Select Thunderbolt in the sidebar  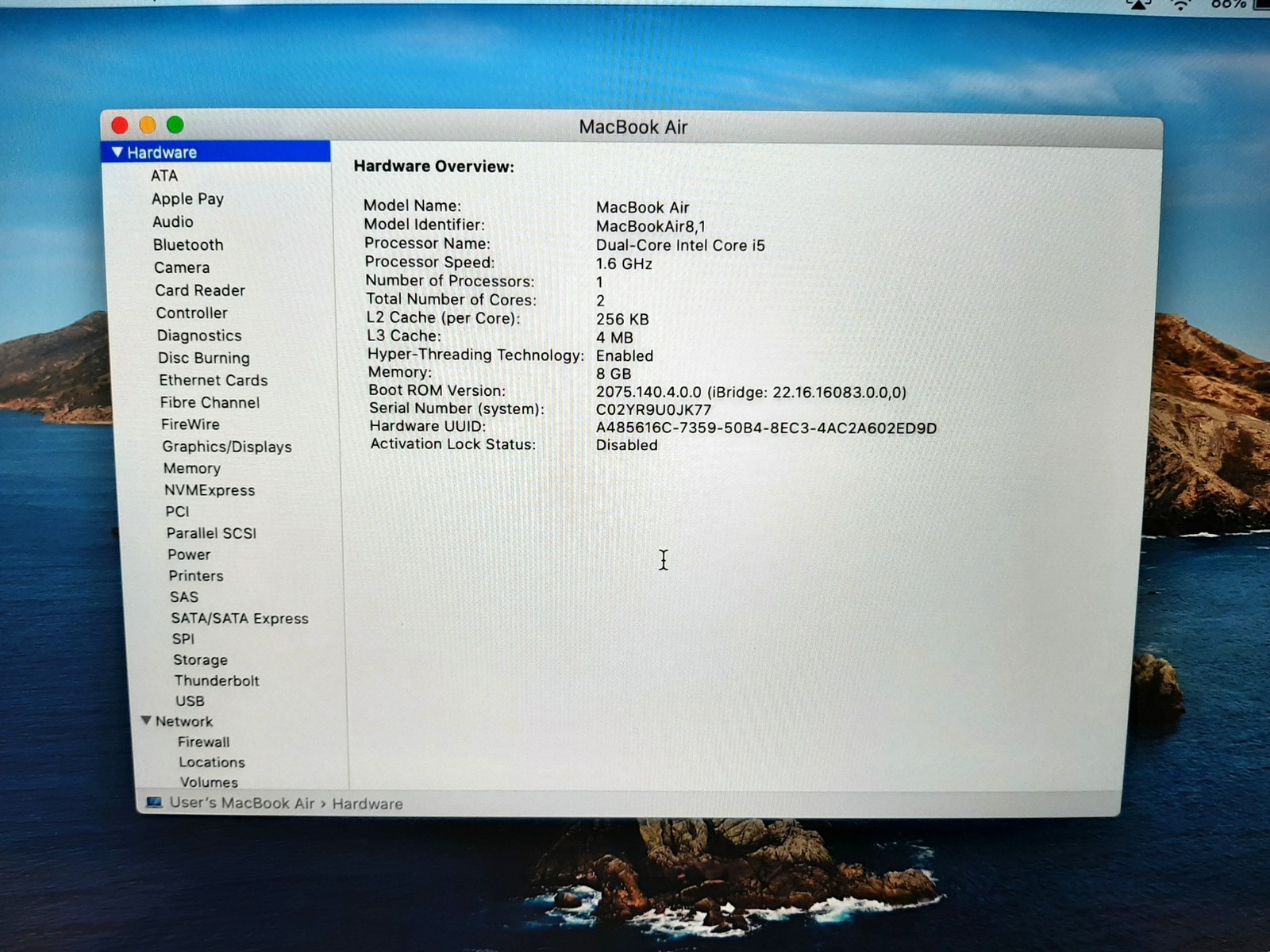(217, 681)
